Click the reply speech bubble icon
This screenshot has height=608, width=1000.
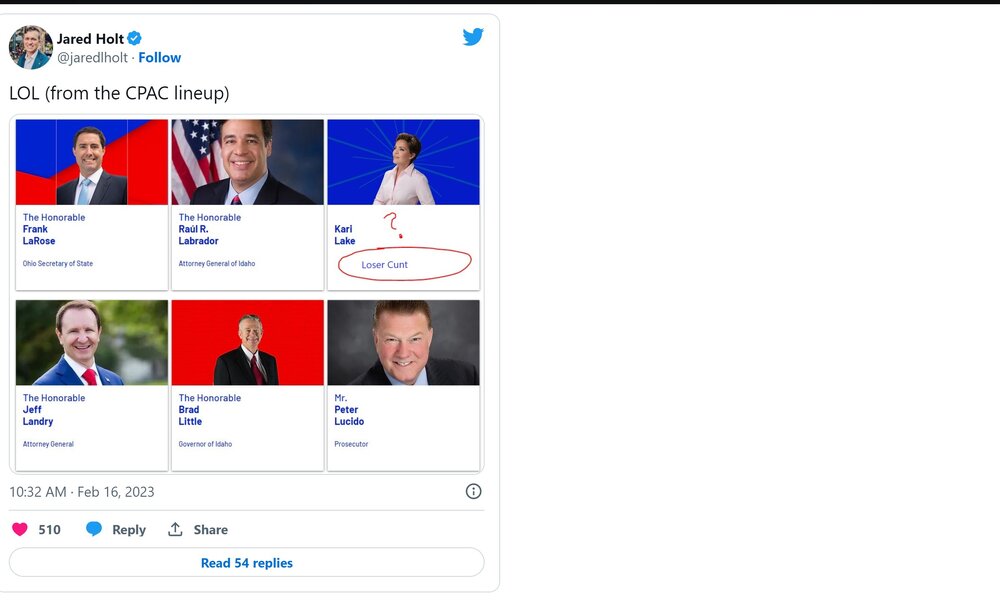point(94,529)
